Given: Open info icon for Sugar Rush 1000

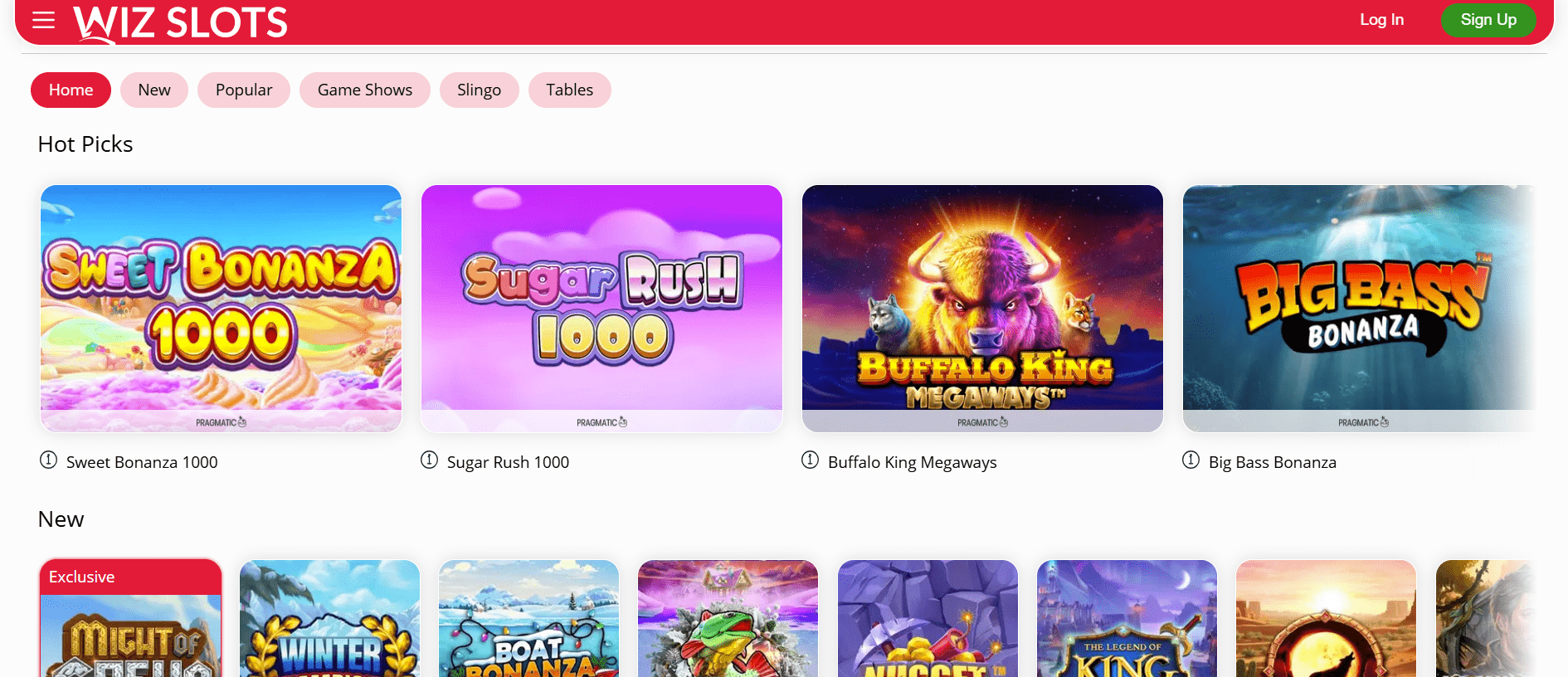Looking at the screenshot, I should pyautogui.click(x=429, y=460).
